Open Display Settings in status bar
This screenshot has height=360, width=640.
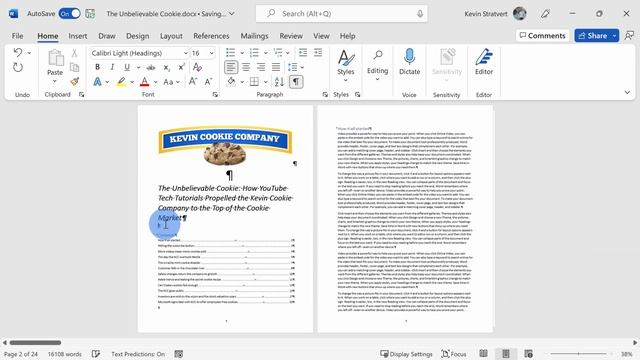406,354
